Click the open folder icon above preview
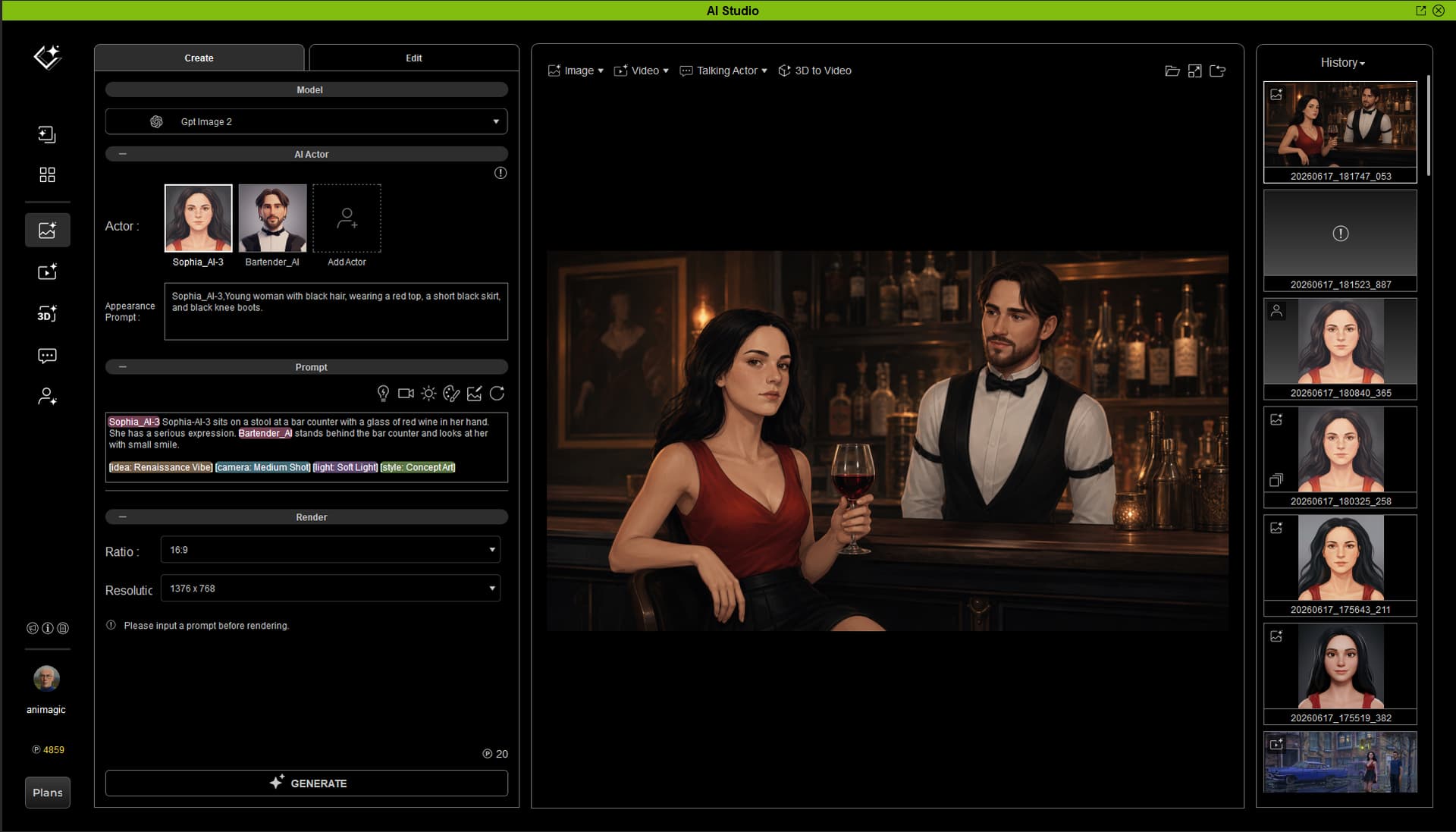Image resolution: width=1456 pixels, height=832 pixels. click(1172, 71)
